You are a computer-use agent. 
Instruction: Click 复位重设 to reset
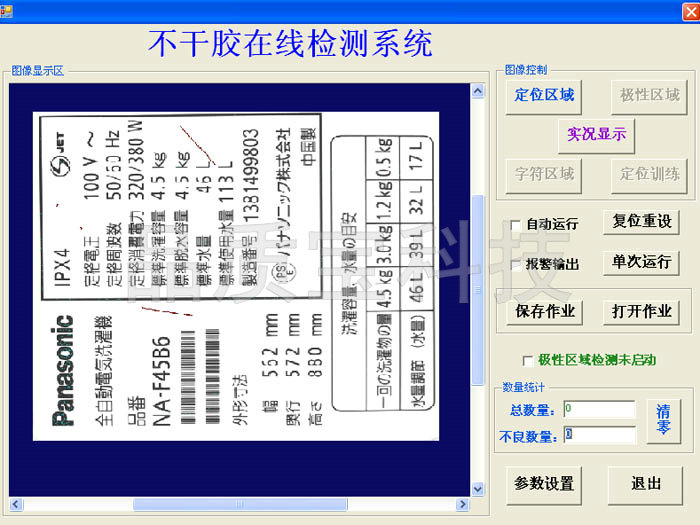(x=642, y=222)
